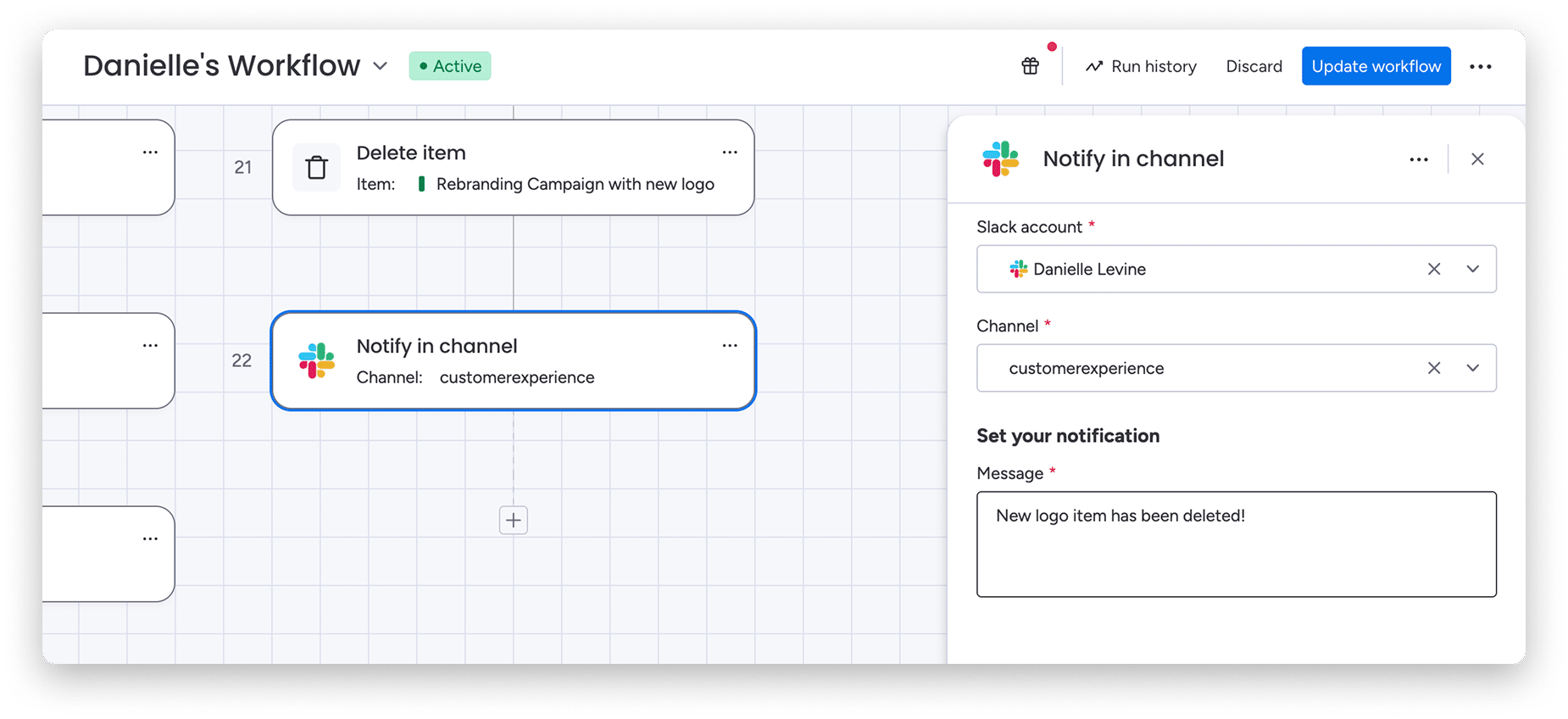Open the Notify in channel block options menu
This screenshot has height=719, width=1568.
pyautogui.click(x=730, y=346)
